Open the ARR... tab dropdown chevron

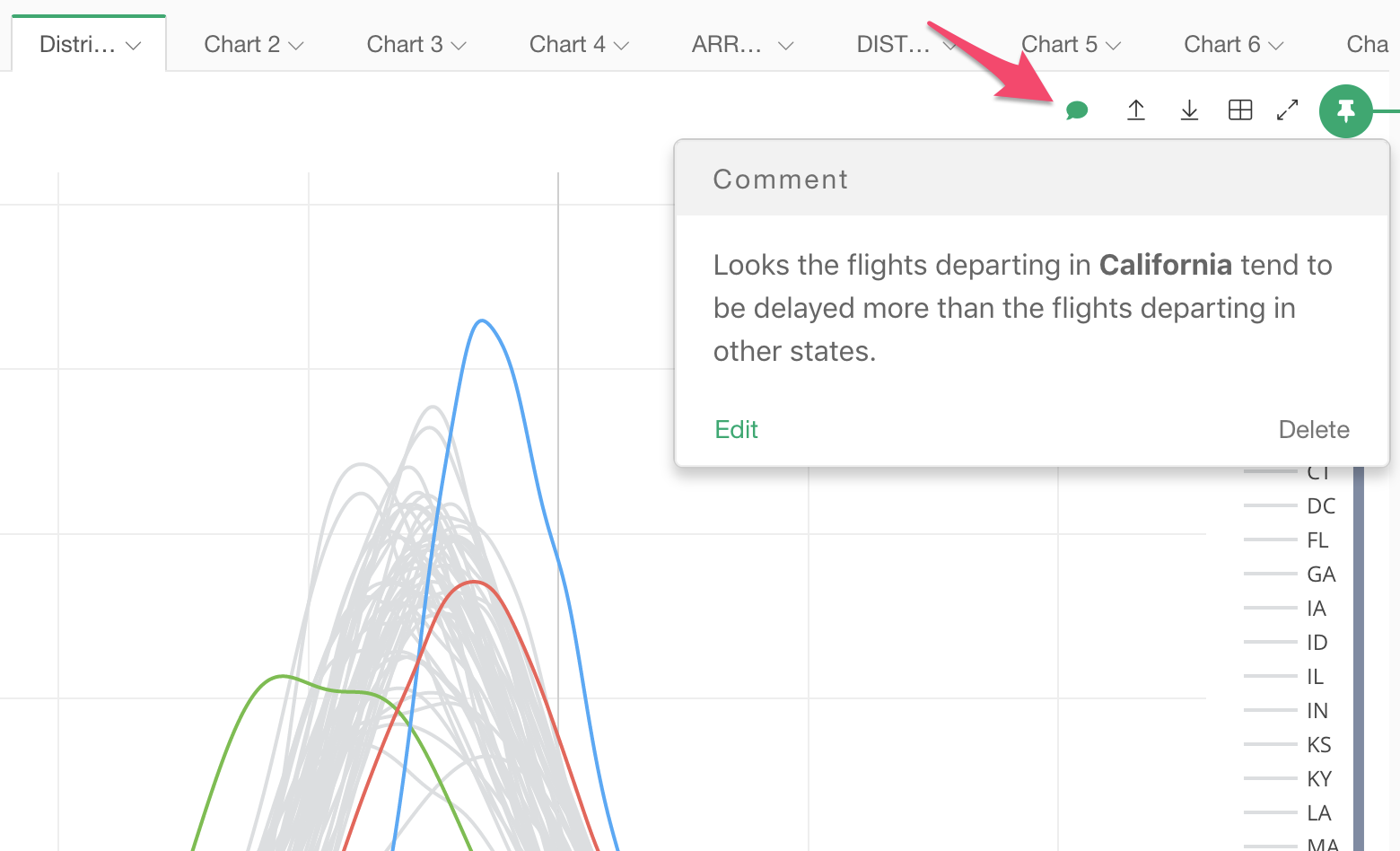[x=786, y=46]
